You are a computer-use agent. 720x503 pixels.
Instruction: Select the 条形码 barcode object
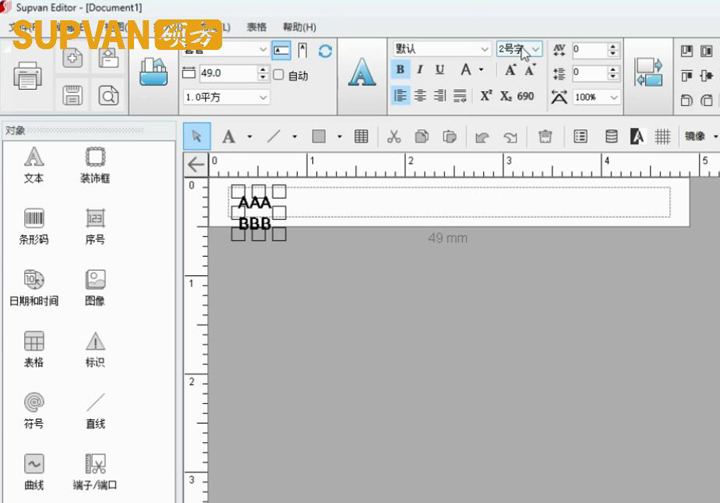[34, 225]
